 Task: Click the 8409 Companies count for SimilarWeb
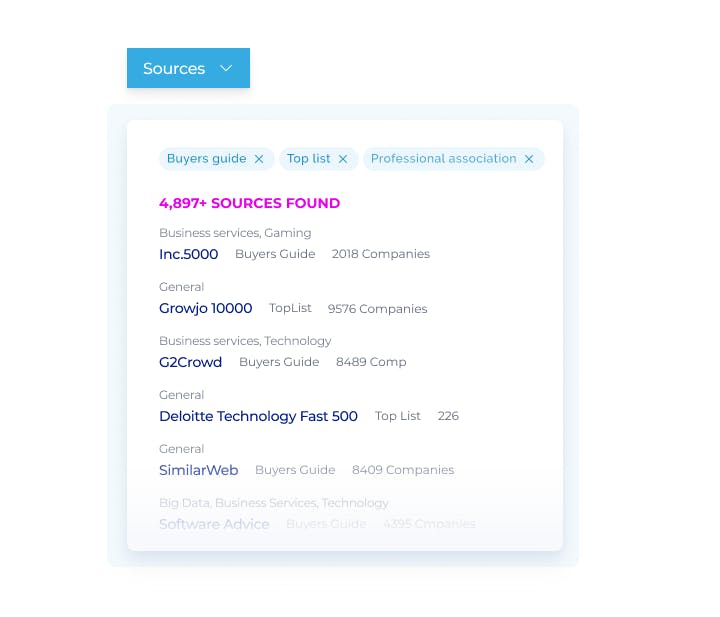[x=402, y=470]
